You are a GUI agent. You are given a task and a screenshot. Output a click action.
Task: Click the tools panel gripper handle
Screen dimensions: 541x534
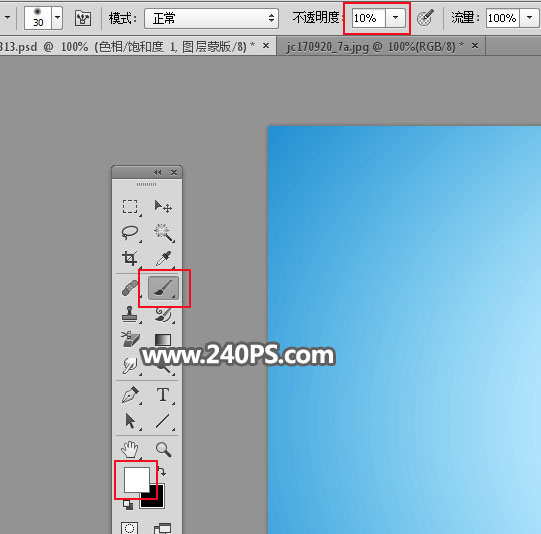tap(147, 185)
